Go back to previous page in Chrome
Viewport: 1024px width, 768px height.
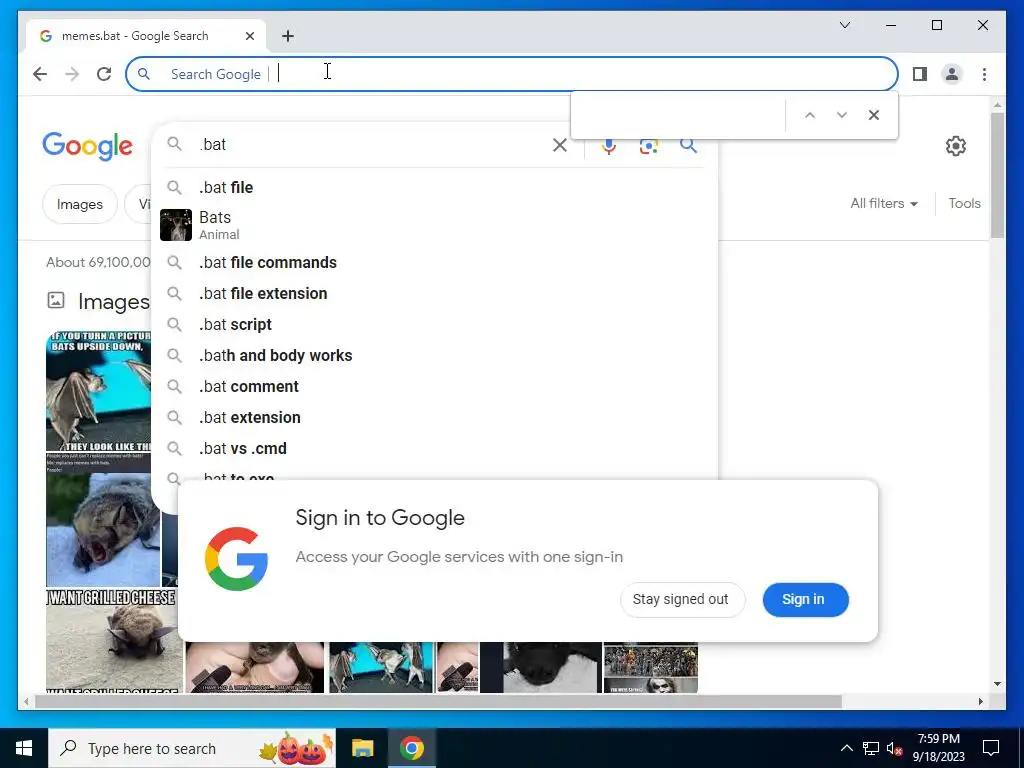[x=40, y=74]
